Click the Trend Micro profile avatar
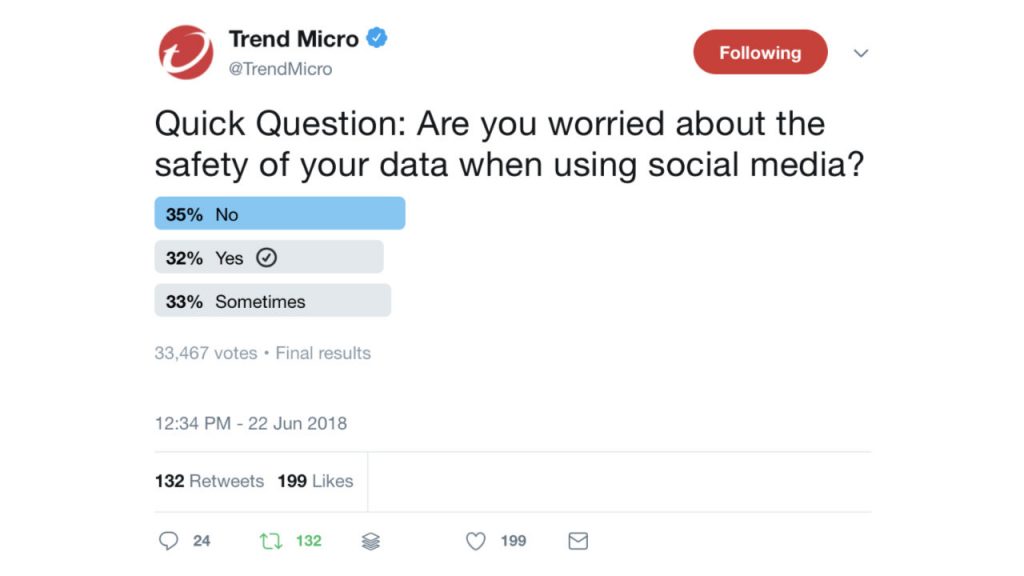The image size is (1024, 576). (x=186, y=53)
